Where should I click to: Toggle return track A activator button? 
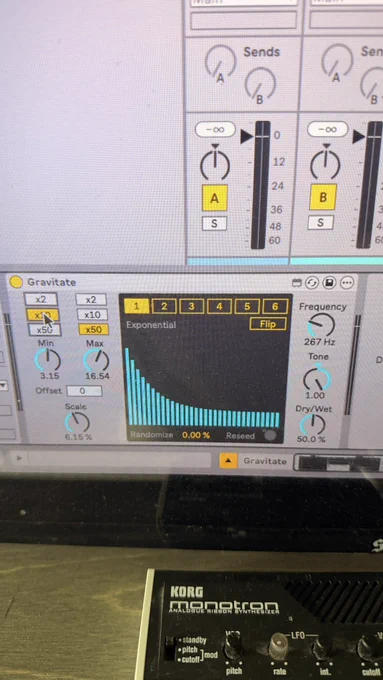[215, 198]
